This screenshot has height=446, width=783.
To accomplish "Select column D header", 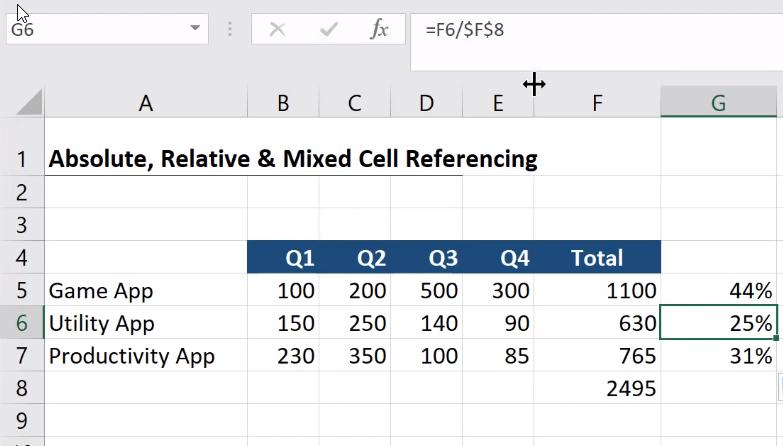I will tap(426, 102).
